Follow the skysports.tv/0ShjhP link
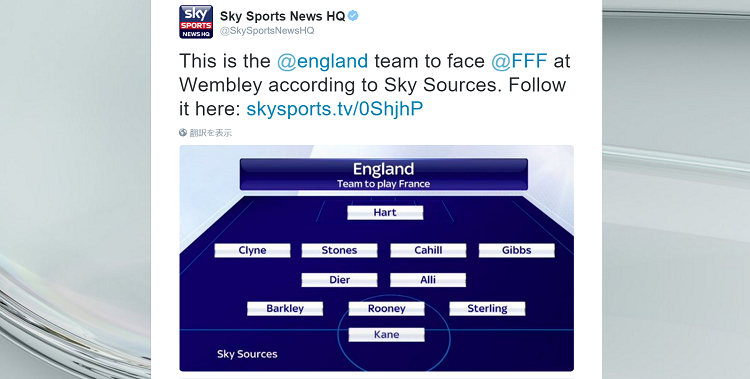This screenshot has height=379, width=750. coord(335,109)
